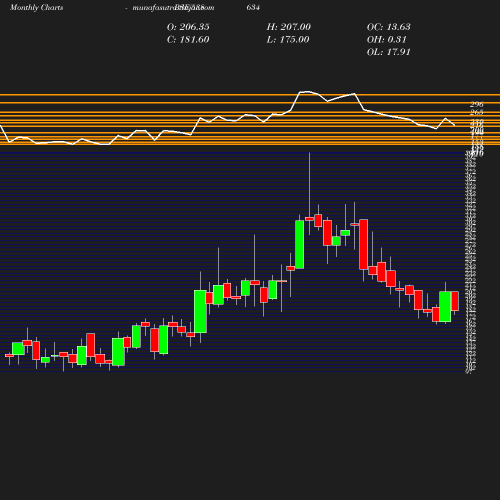This screenshot has height=500, width=500.
Task: Click the "Monthly Charts" title text
Action: coord(37,7)
